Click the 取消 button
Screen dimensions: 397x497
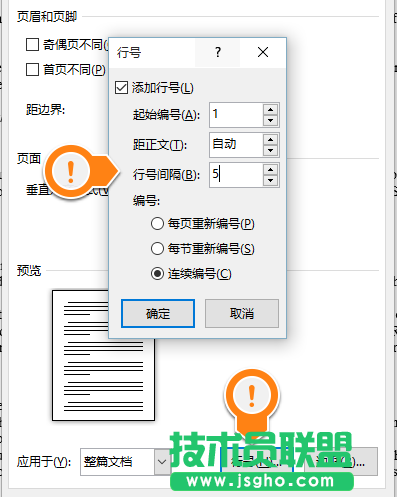pos(242,313)
